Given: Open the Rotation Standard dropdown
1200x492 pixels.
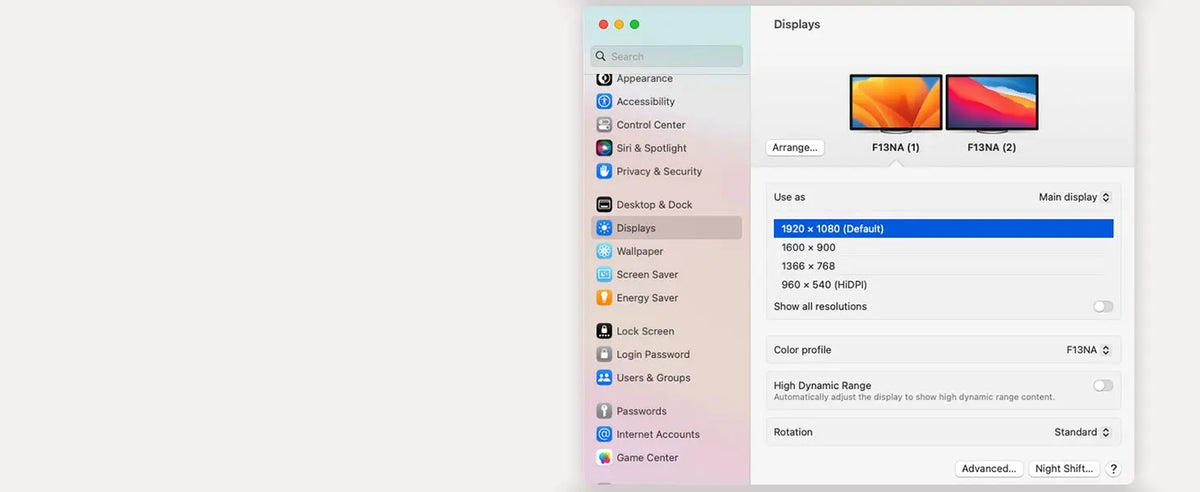Looking at the screenshot, I should coord(1082,432).
